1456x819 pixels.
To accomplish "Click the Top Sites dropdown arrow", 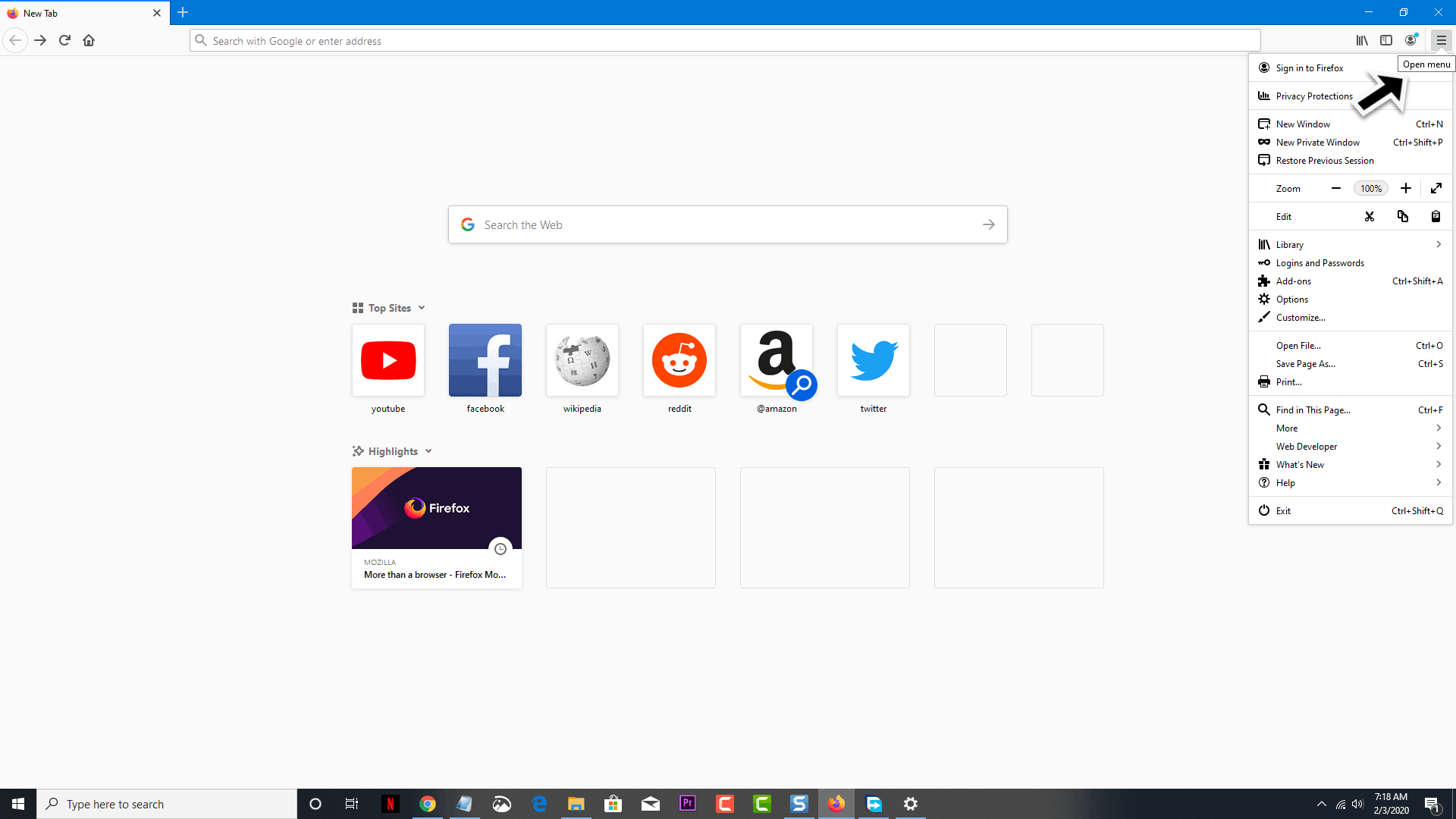I will (x=421, y=307).
